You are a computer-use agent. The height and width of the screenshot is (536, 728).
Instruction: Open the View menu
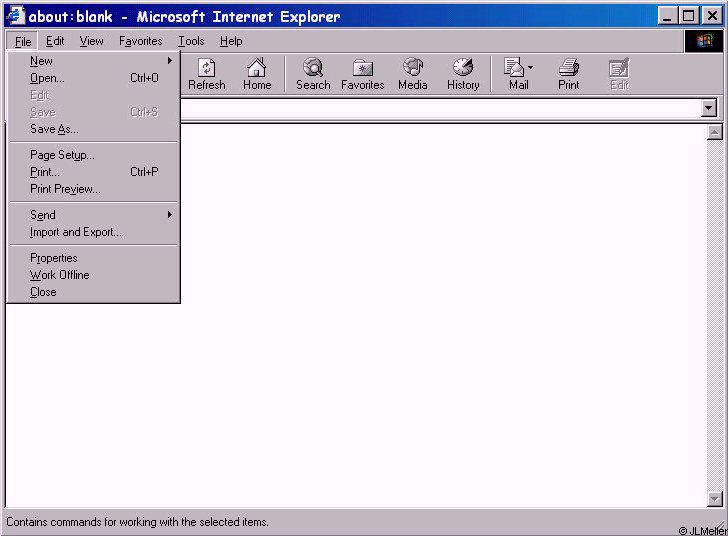[91, 41]
